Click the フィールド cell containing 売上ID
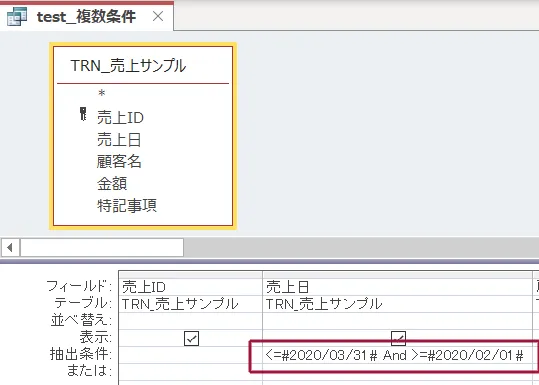This screenshot has width=539, height=385. pyautogui.click(x=190, y=287)
